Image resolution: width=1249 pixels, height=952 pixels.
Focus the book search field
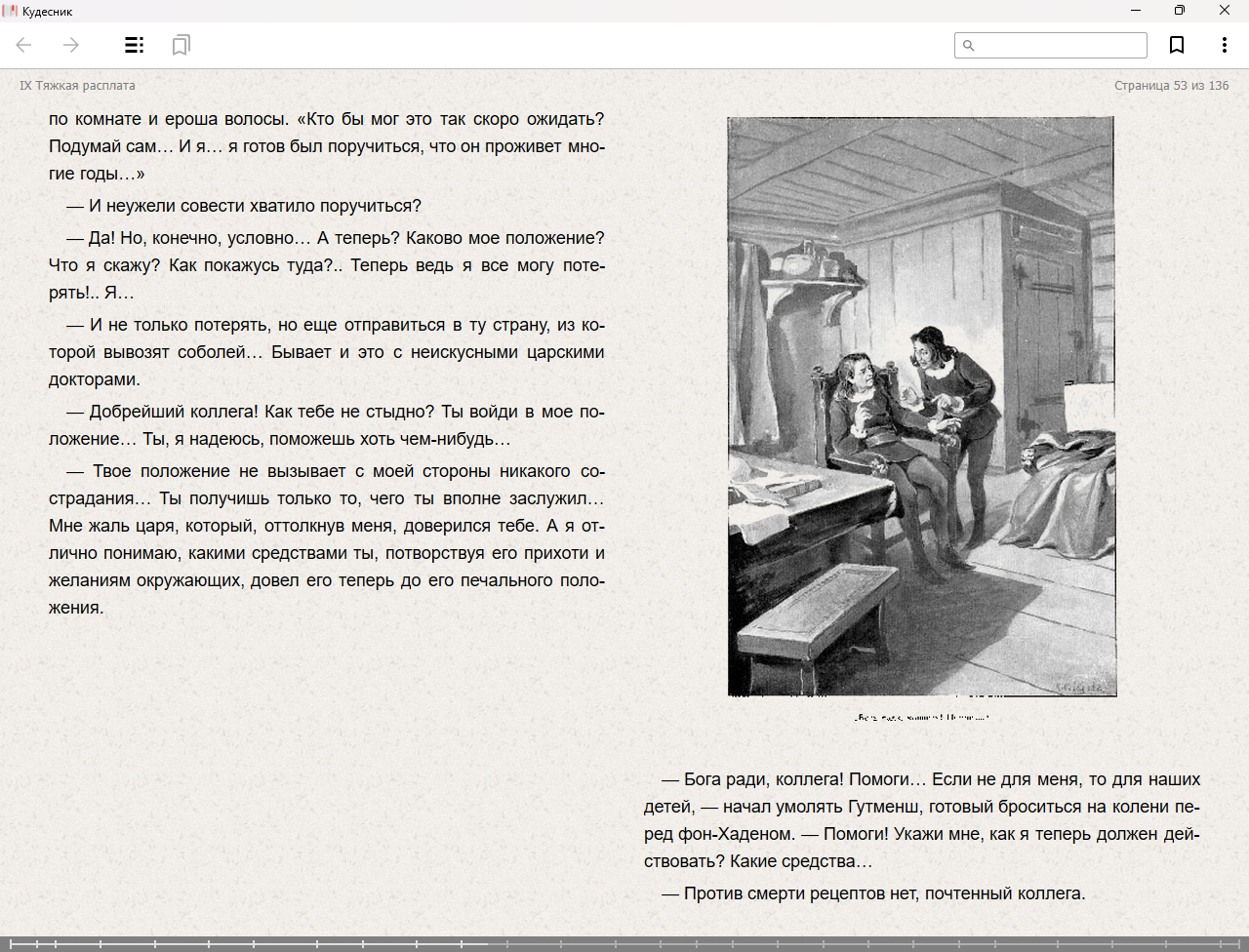point(1060,45)
